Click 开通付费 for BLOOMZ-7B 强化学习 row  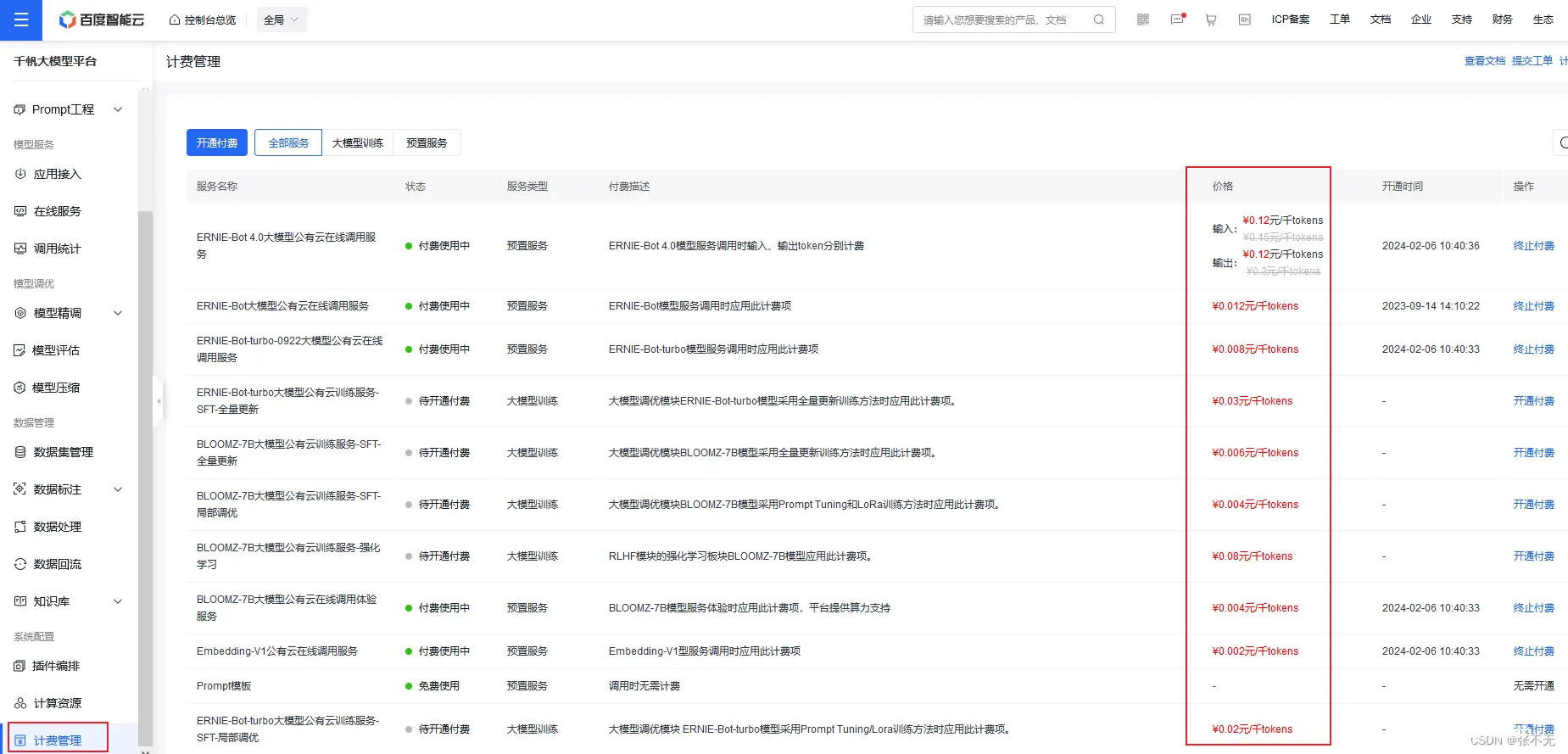1534,556
